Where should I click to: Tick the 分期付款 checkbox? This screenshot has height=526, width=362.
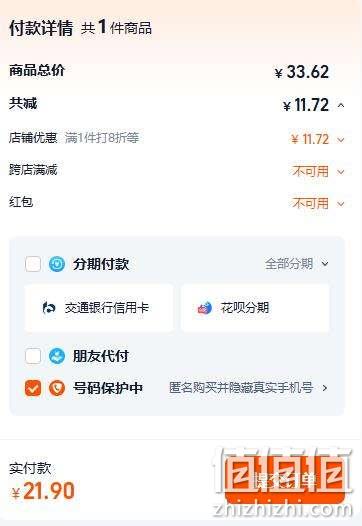point(33,264)
